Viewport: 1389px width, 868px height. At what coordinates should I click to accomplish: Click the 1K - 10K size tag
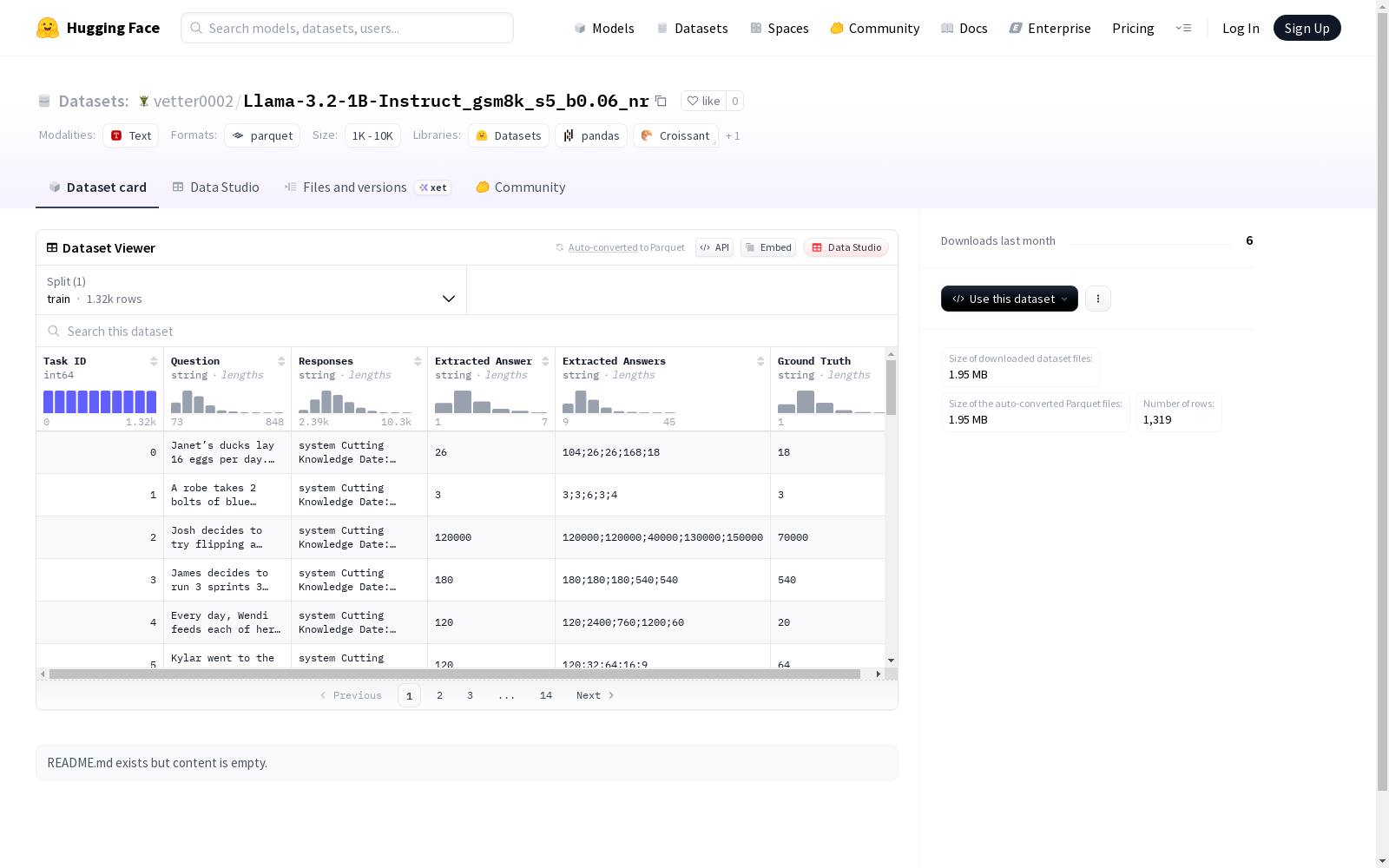point(372,135)
